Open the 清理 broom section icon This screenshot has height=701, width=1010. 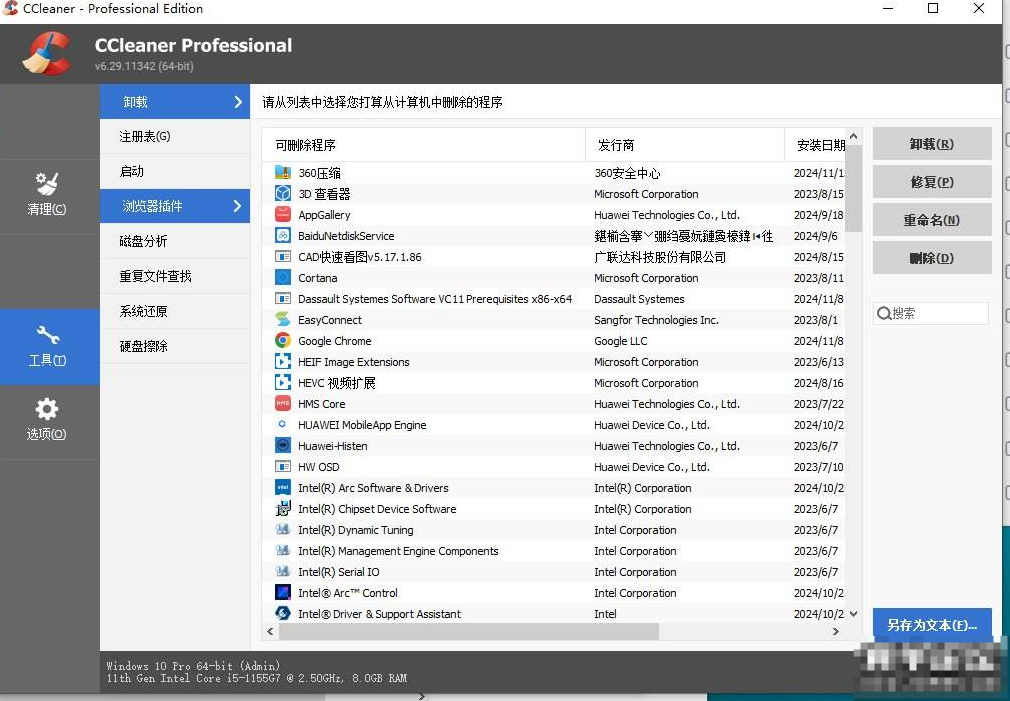[x=47, y=184]
